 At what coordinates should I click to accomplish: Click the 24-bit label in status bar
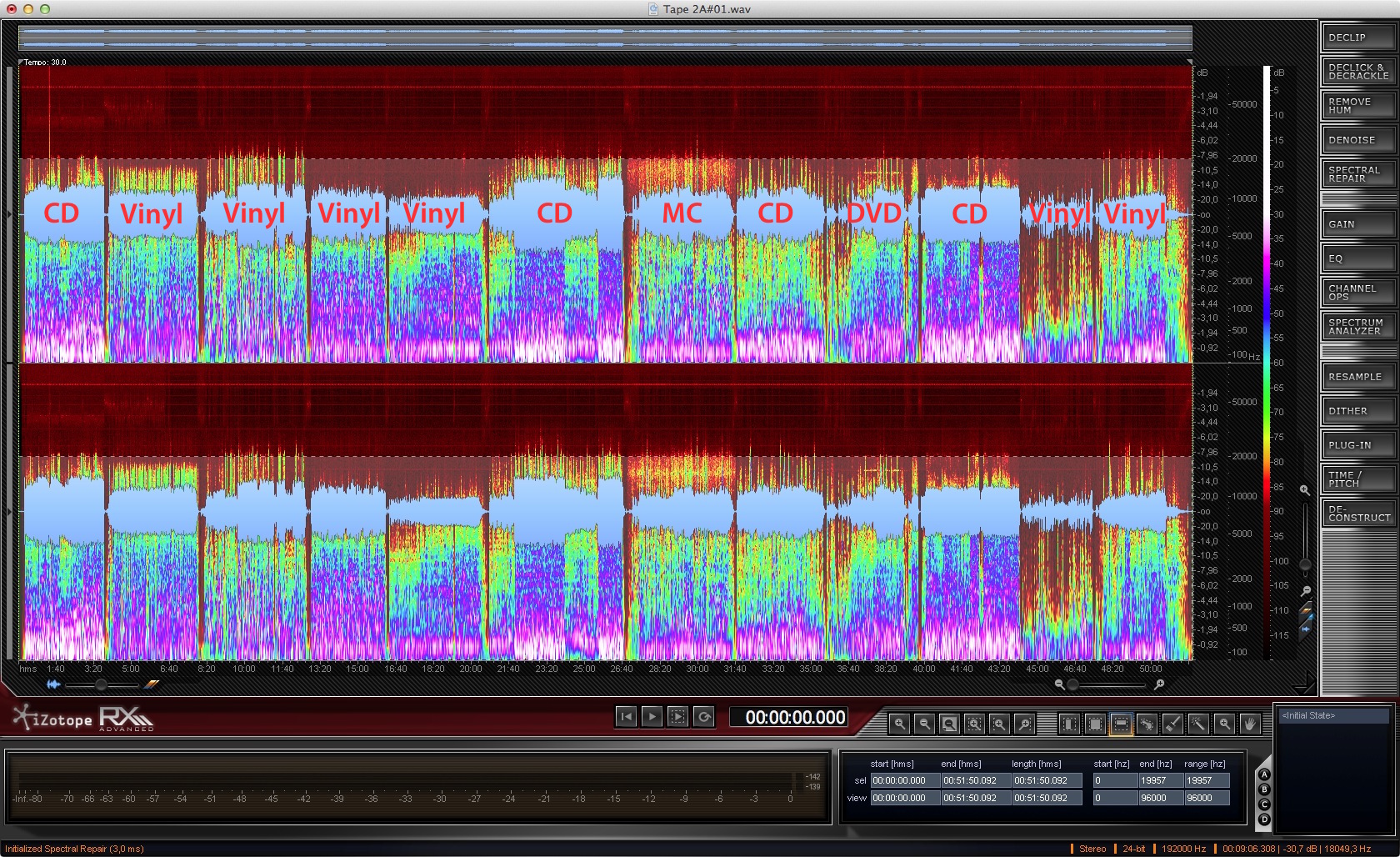1133,849
